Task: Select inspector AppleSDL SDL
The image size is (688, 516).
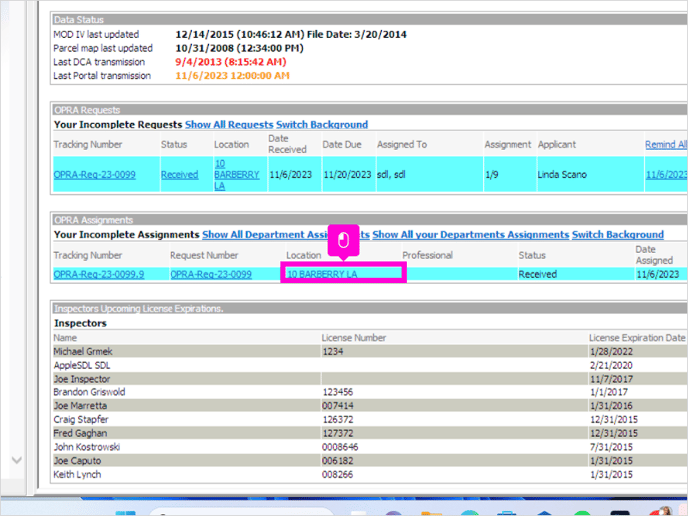Action: pos(82,366)
